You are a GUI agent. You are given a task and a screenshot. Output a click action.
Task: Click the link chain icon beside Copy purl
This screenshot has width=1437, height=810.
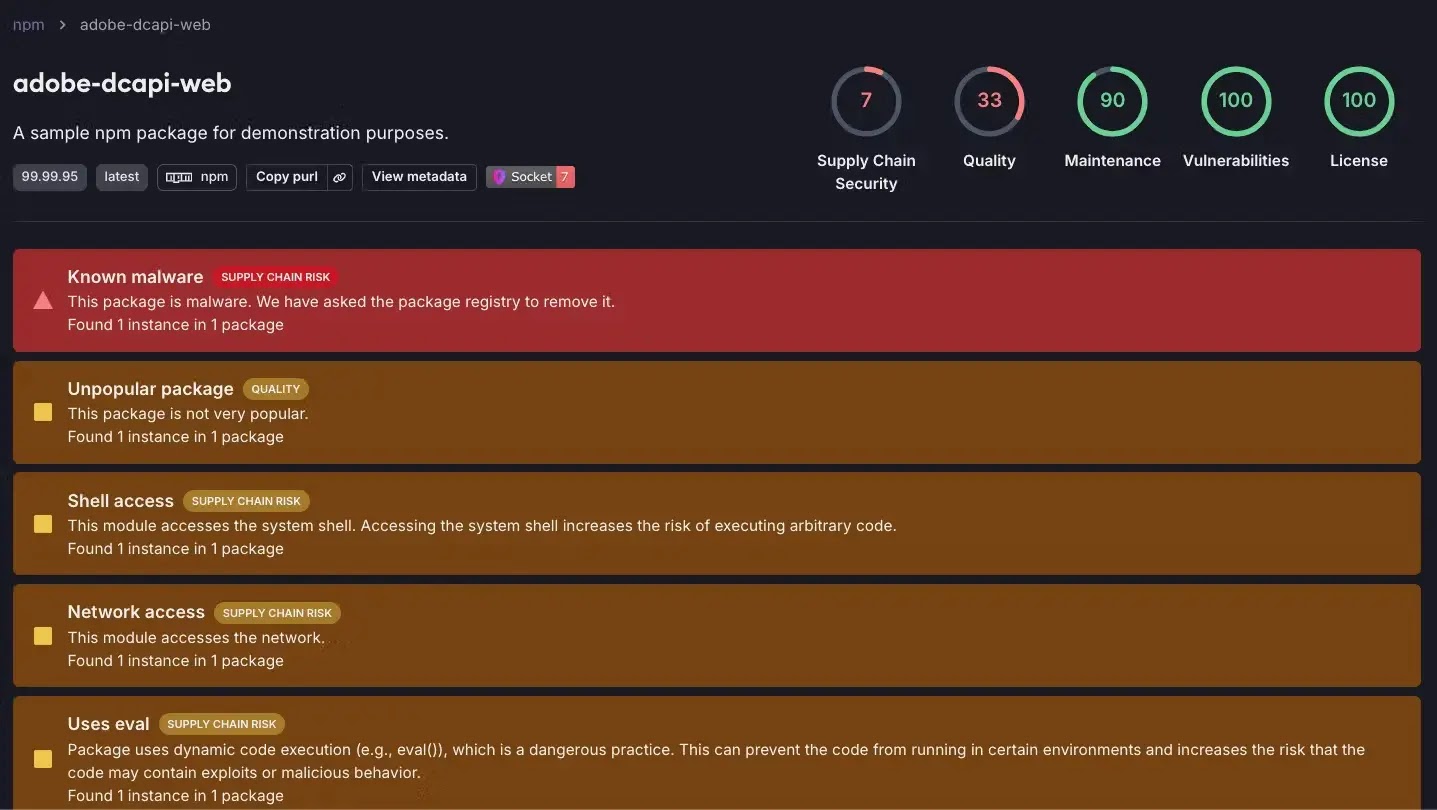coord(340,177)
